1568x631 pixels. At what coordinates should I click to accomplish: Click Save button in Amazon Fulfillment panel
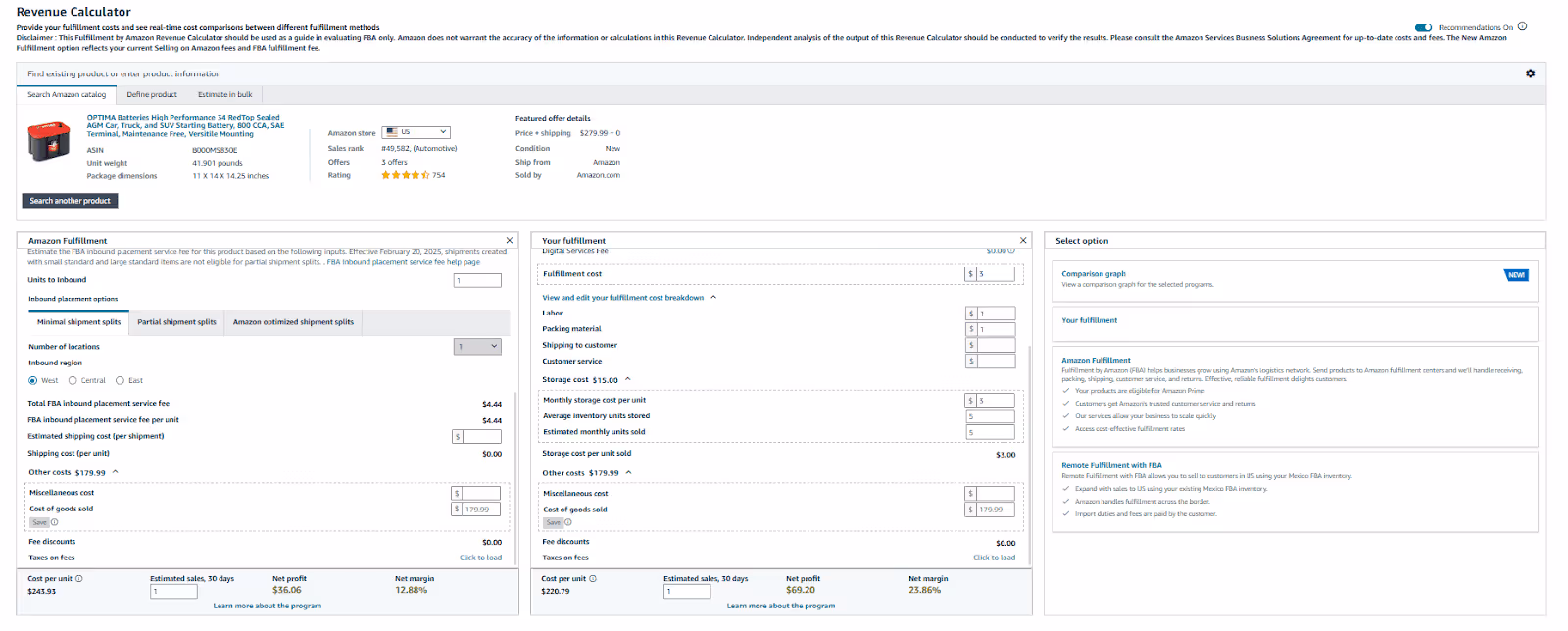[39, 522]
